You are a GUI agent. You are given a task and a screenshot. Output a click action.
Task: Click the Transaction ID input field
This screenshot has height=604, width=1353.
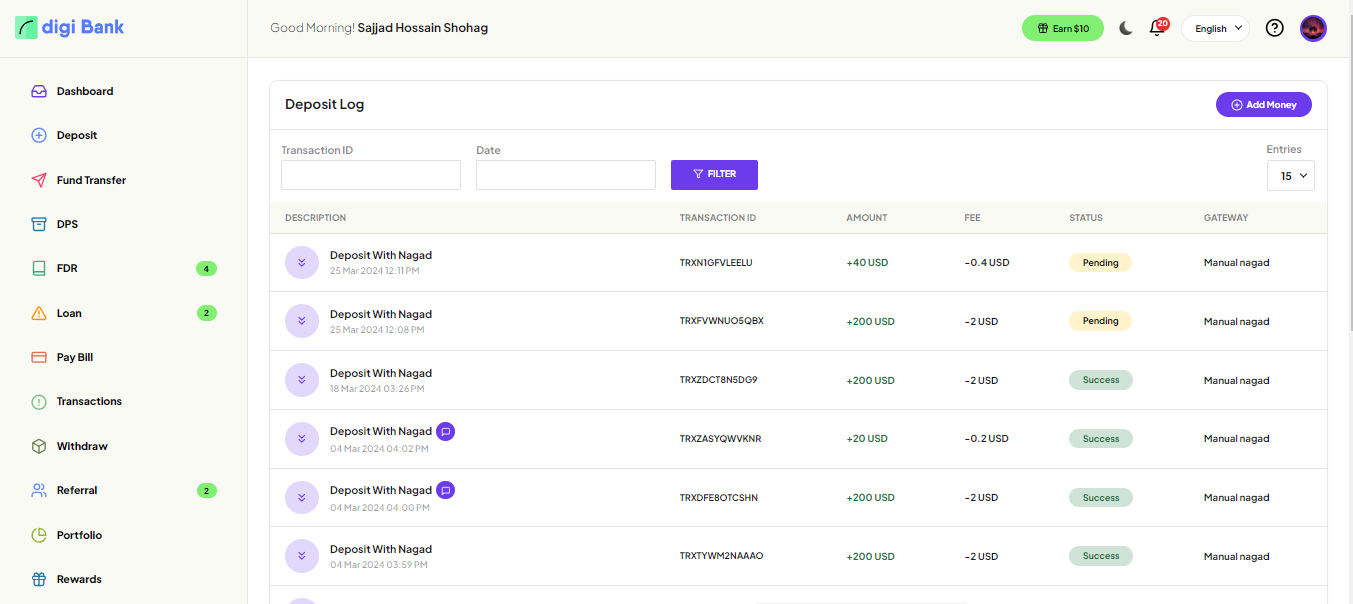[x=370, y=175]
